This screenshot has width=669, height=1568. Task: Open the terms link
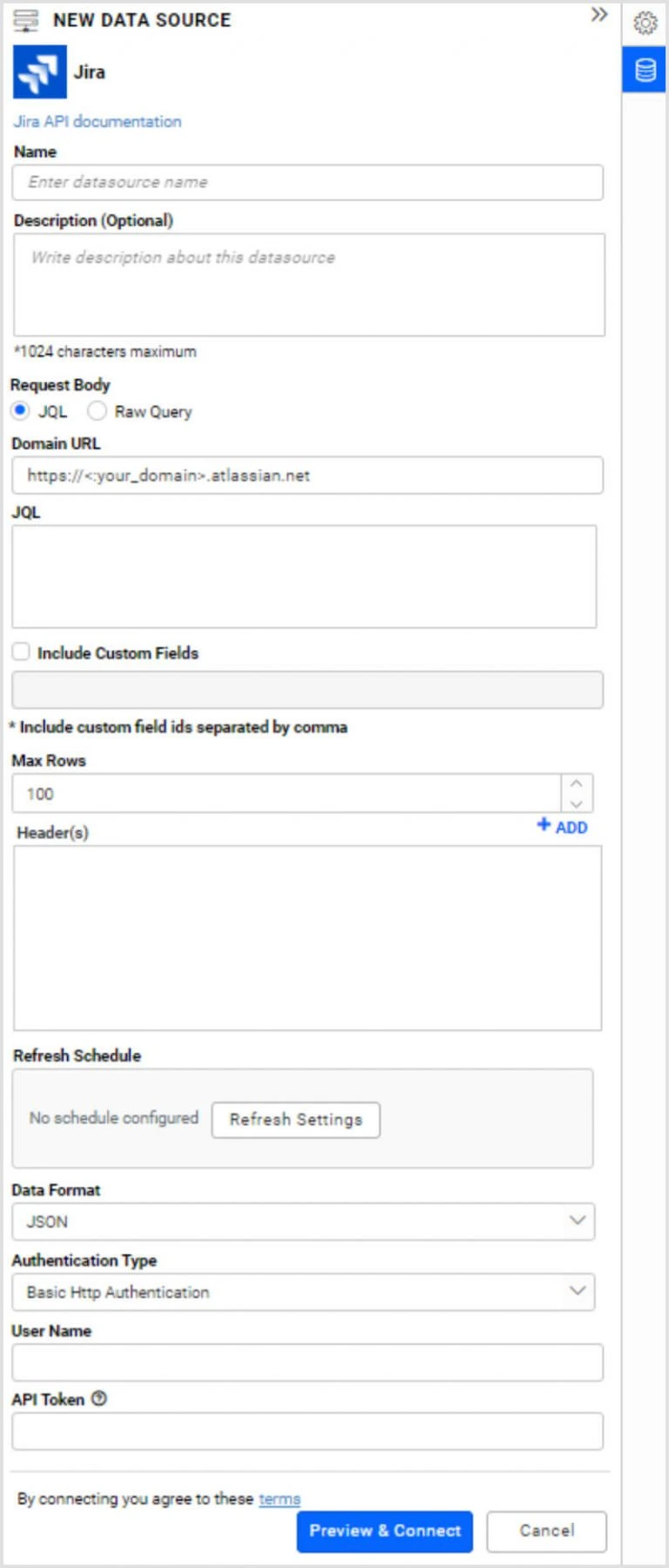tap(279, 1498)
